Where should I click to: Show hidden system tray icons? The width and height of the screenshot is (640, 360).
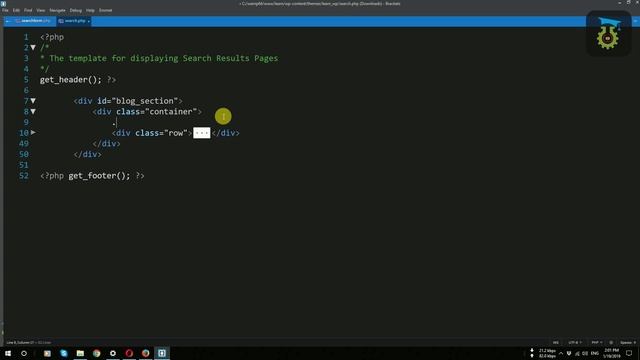[561, 353]
